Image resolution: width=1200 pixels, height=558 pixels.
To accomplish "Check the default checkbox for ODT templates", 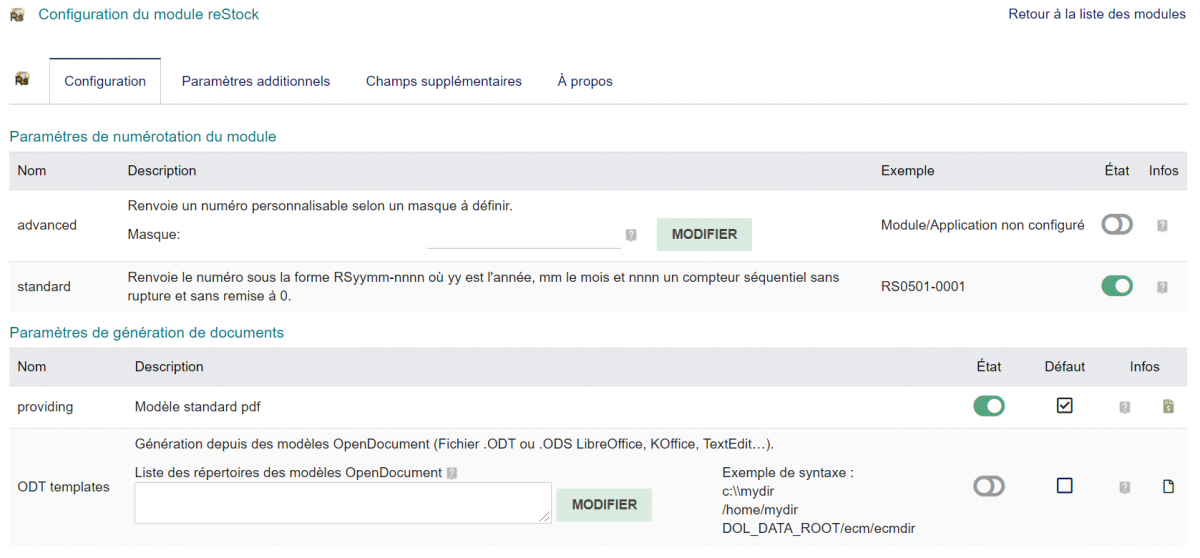I will pos(1065,486).
